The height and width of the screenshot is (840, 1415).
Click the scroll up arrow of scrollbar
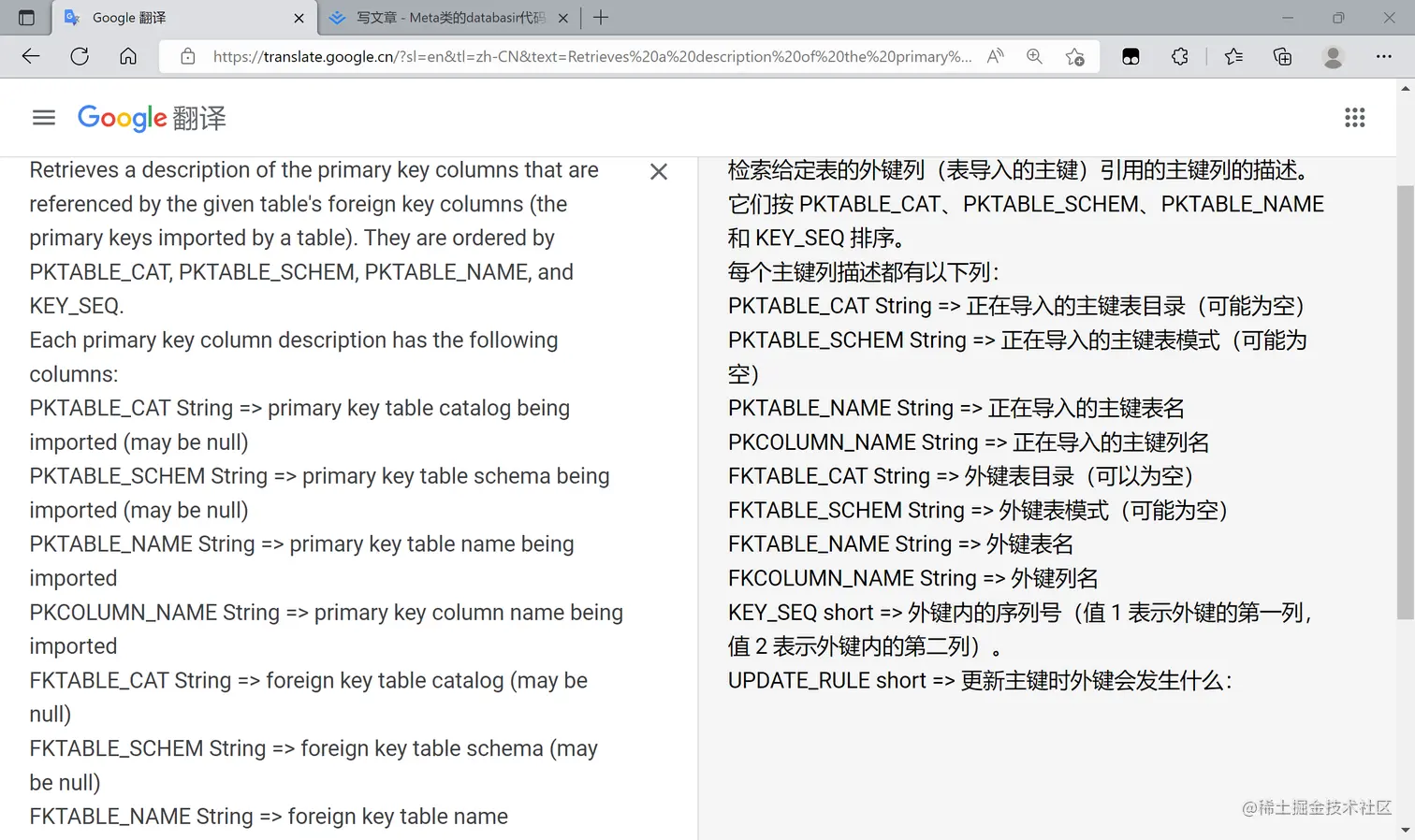click(1405, 88)
